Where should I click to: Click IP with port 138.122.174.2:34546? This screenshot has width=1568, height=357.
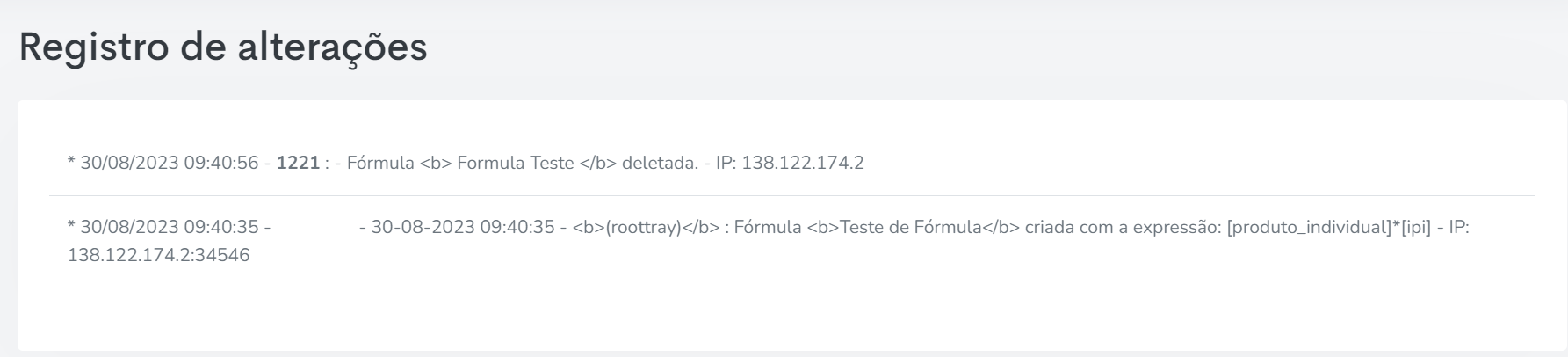[159, 256]
